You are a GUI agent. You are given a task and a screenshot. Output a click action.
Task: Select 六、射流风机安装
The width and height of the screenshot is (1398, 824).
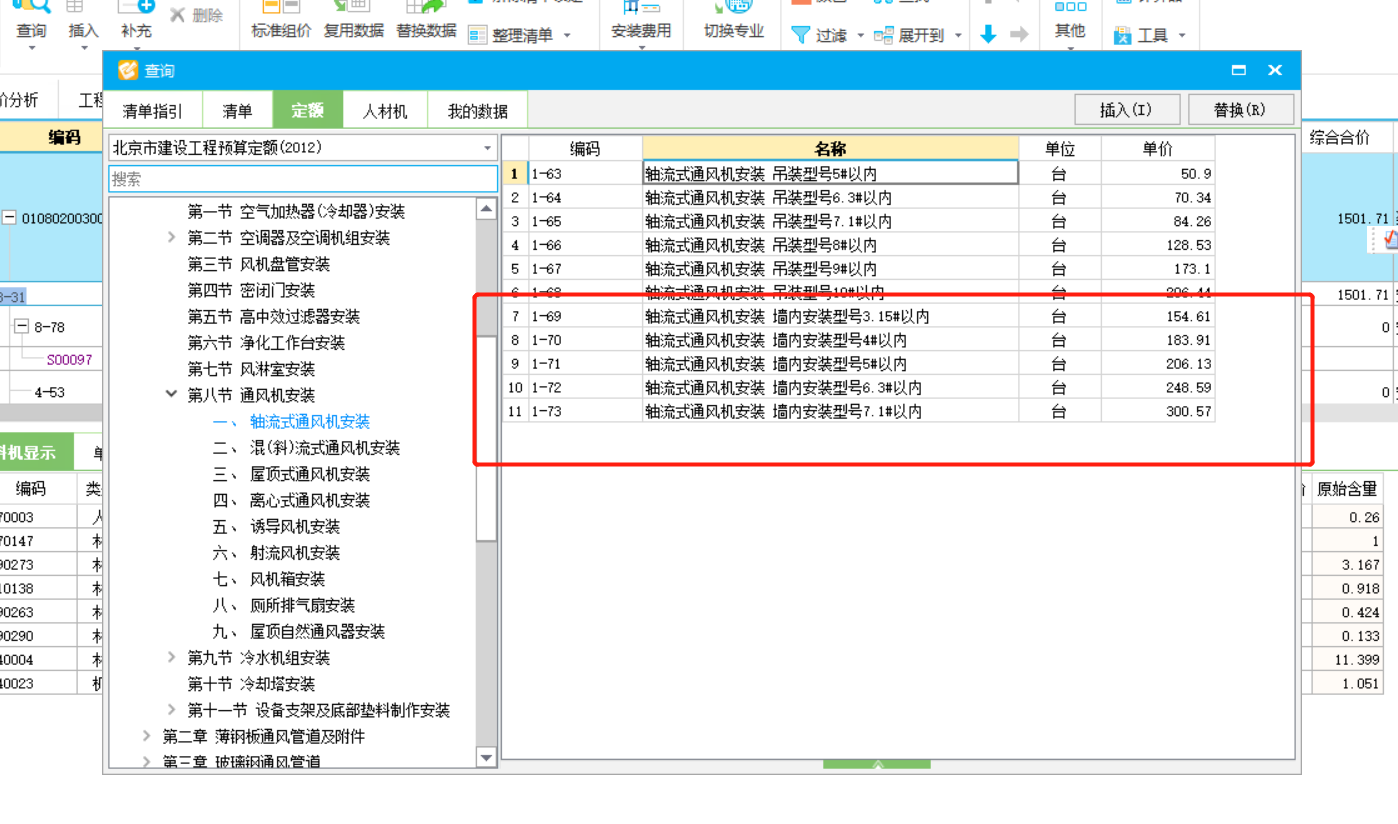(x=276, y=553)
